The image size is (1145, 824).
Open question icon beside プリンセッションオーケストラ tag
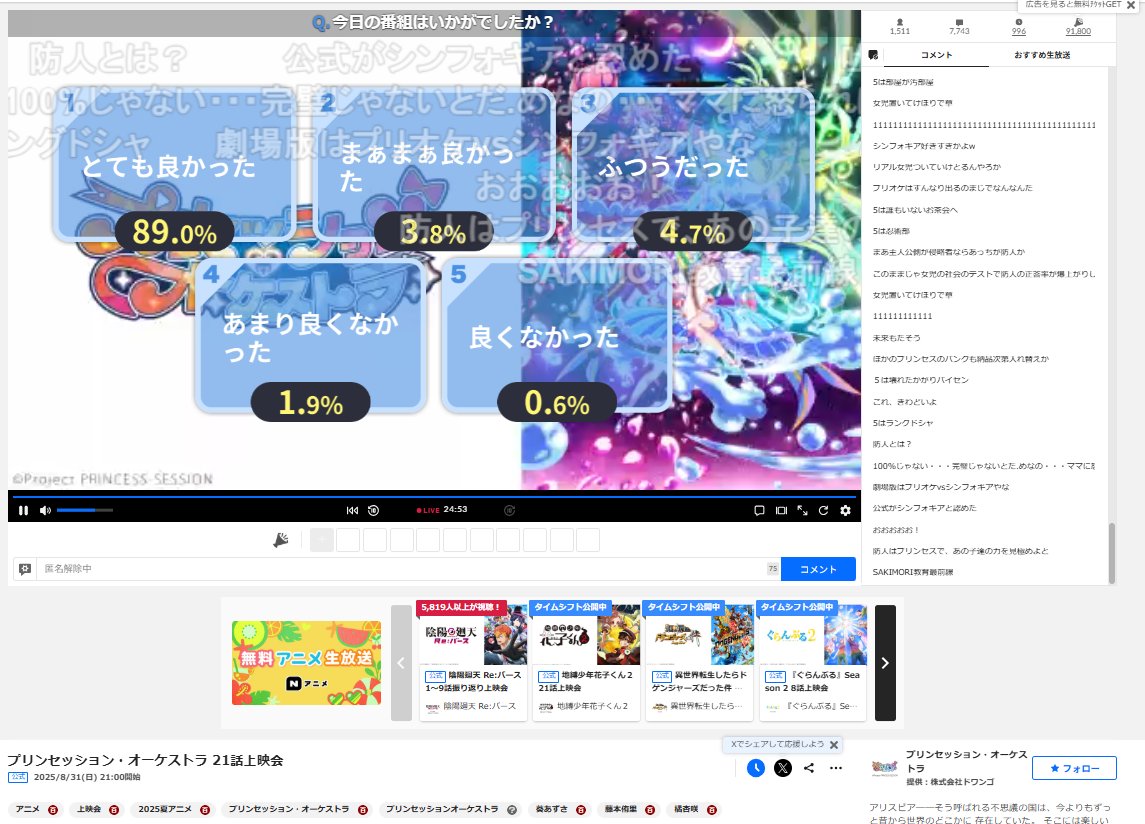512,809
